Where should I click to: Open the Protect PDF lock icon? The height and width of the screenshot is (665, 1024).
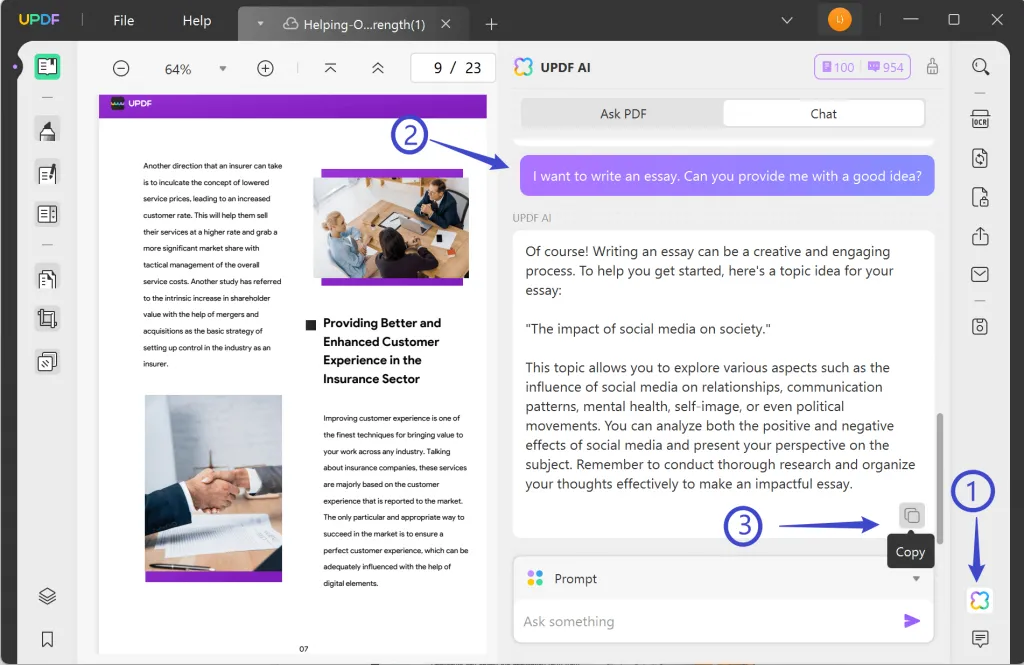tap(980, 197)
